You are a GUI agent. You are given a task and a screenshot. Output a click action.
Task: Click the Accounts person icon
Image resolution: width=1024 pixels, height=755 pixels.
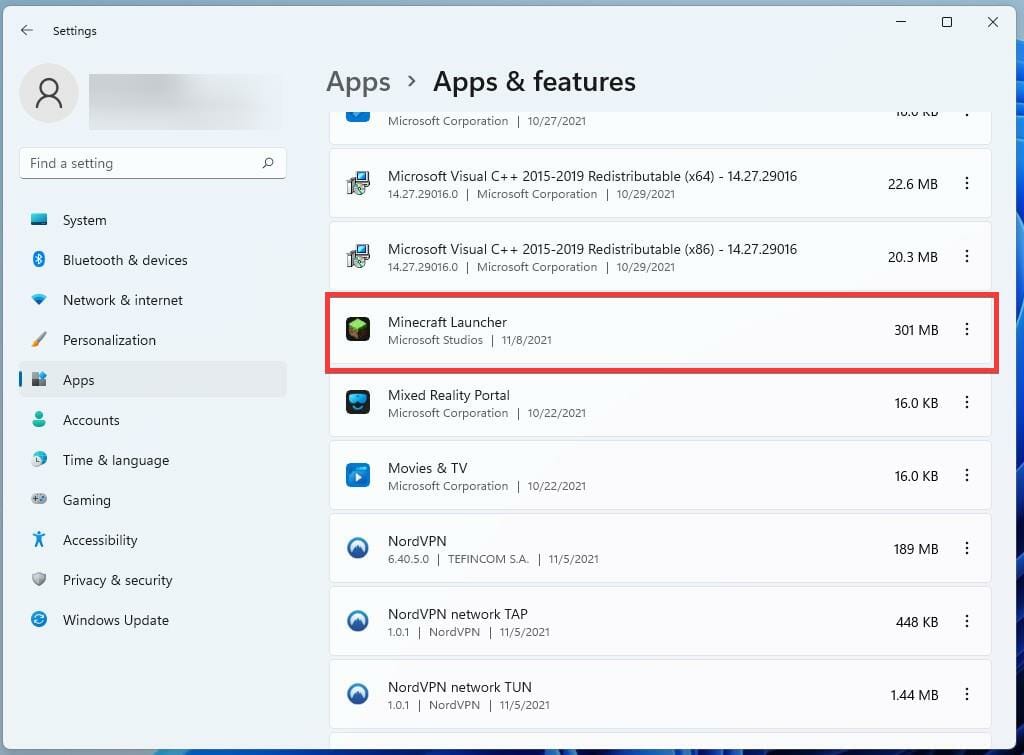39,419
